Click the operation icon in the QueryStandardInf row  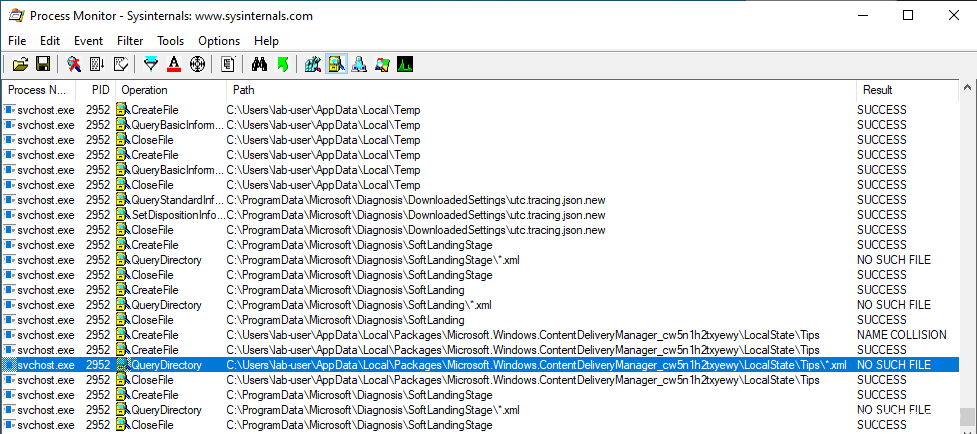click(123, 200)
